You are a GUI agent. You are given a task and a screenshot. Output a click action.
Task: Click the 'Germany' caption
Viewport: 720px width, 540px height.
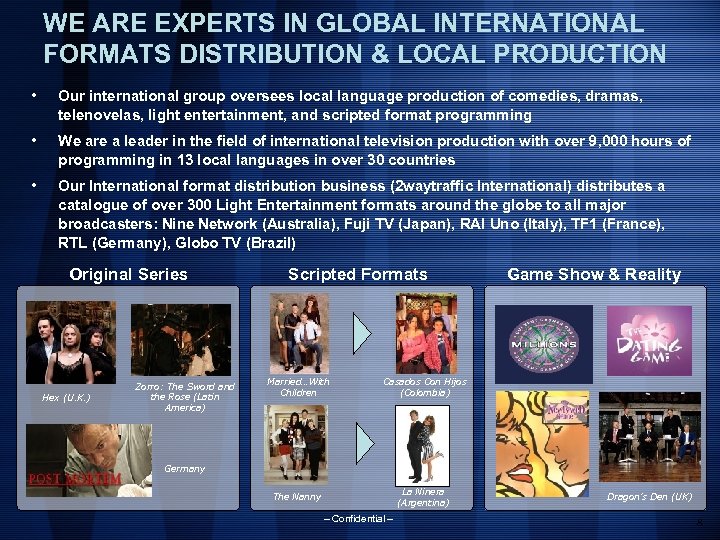click(x=185, y=469)
